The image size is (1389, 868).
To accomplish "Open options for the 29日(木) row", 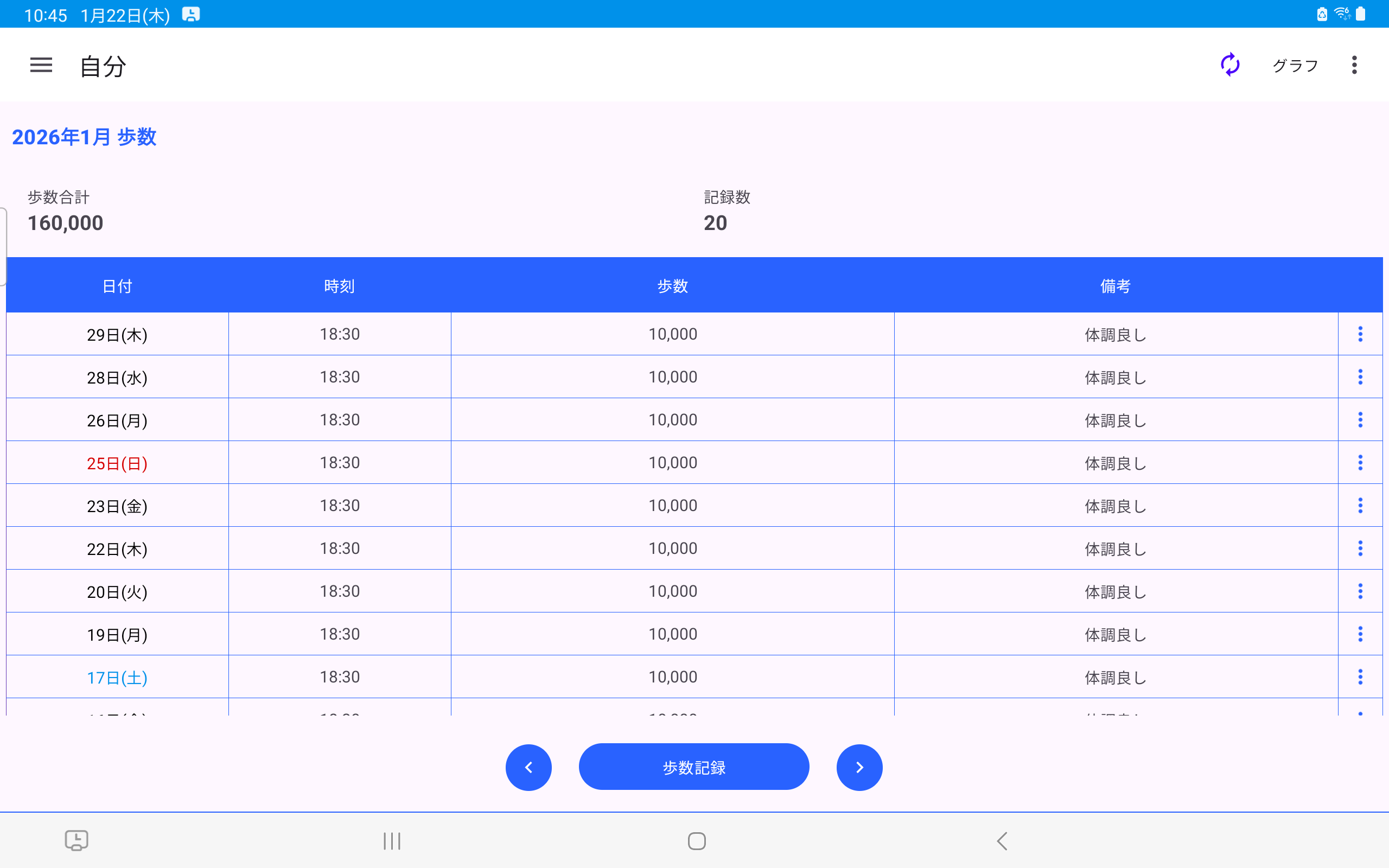I will tap(1360, 334).
